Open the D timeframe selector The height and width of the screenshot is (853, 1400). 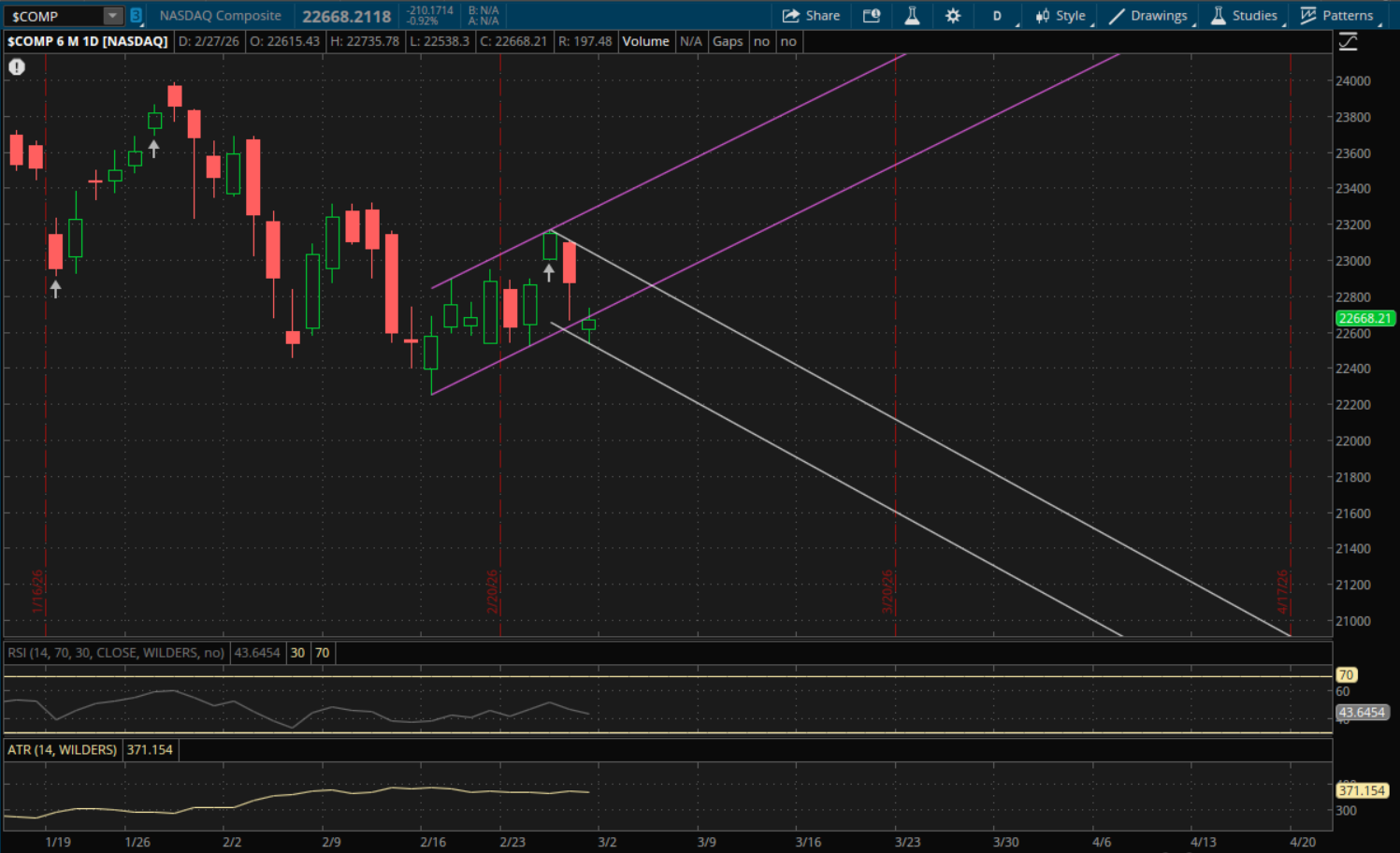pyautogui.click(x=998, y=16)
